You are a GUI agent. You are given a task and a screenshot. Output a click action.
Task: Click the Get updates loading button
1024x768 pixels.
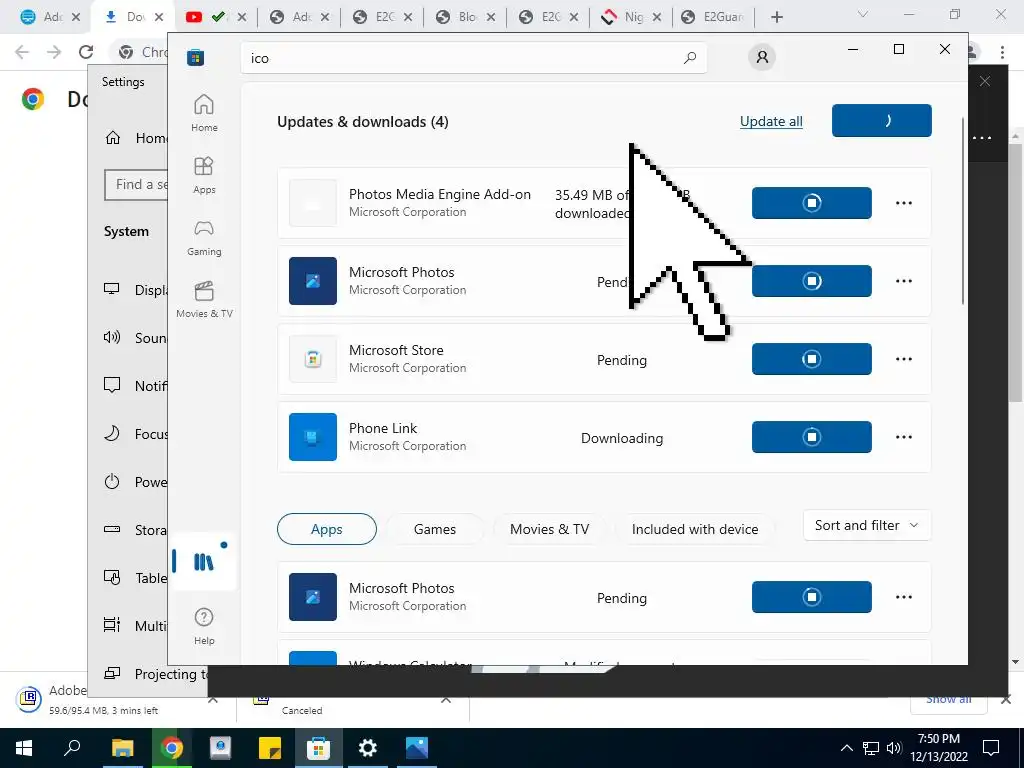click(881, 120)
